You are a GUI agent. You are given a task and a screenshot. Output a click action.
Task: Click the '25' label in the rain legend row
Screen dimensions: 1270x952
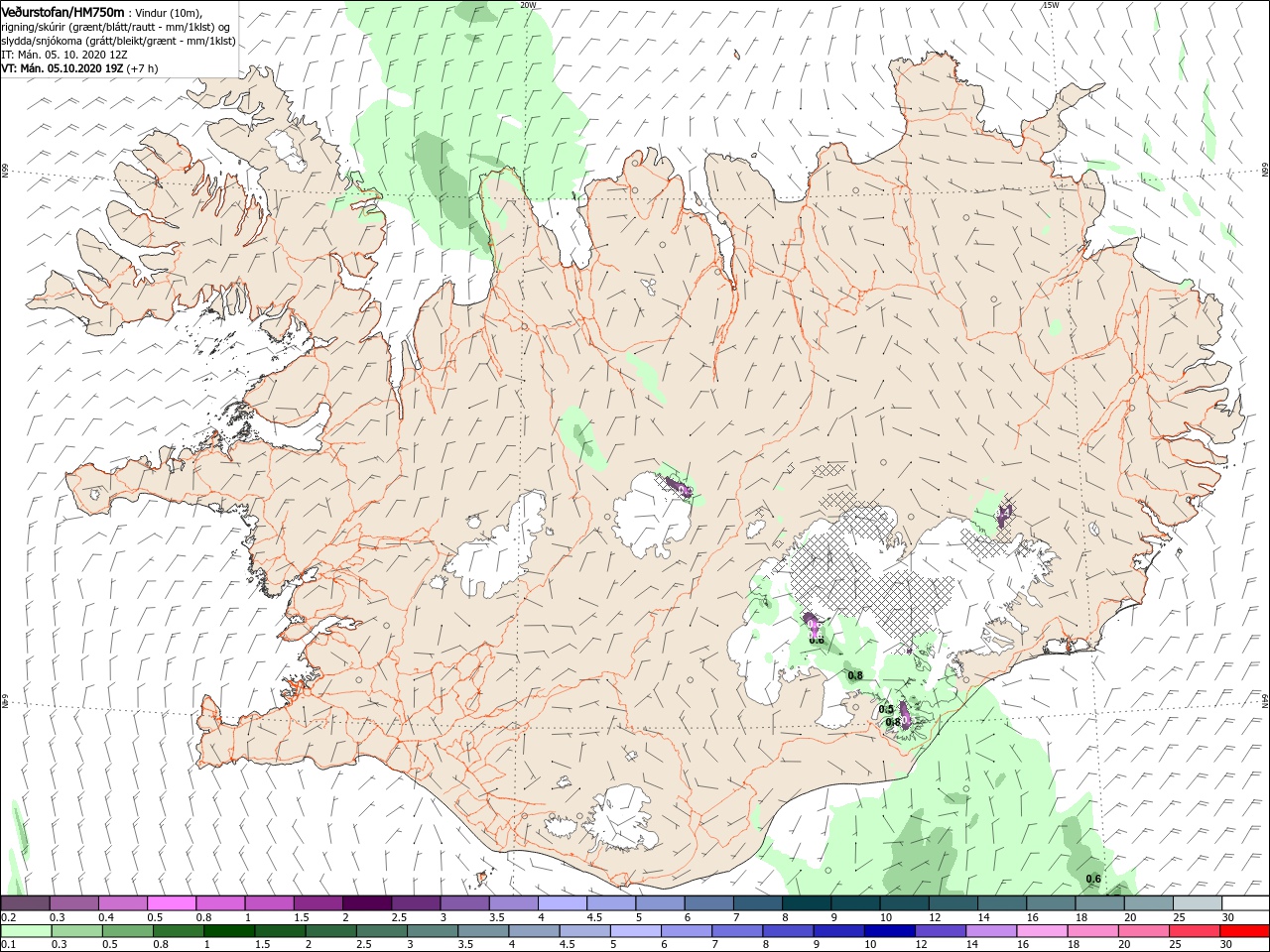click(1178, 945)
